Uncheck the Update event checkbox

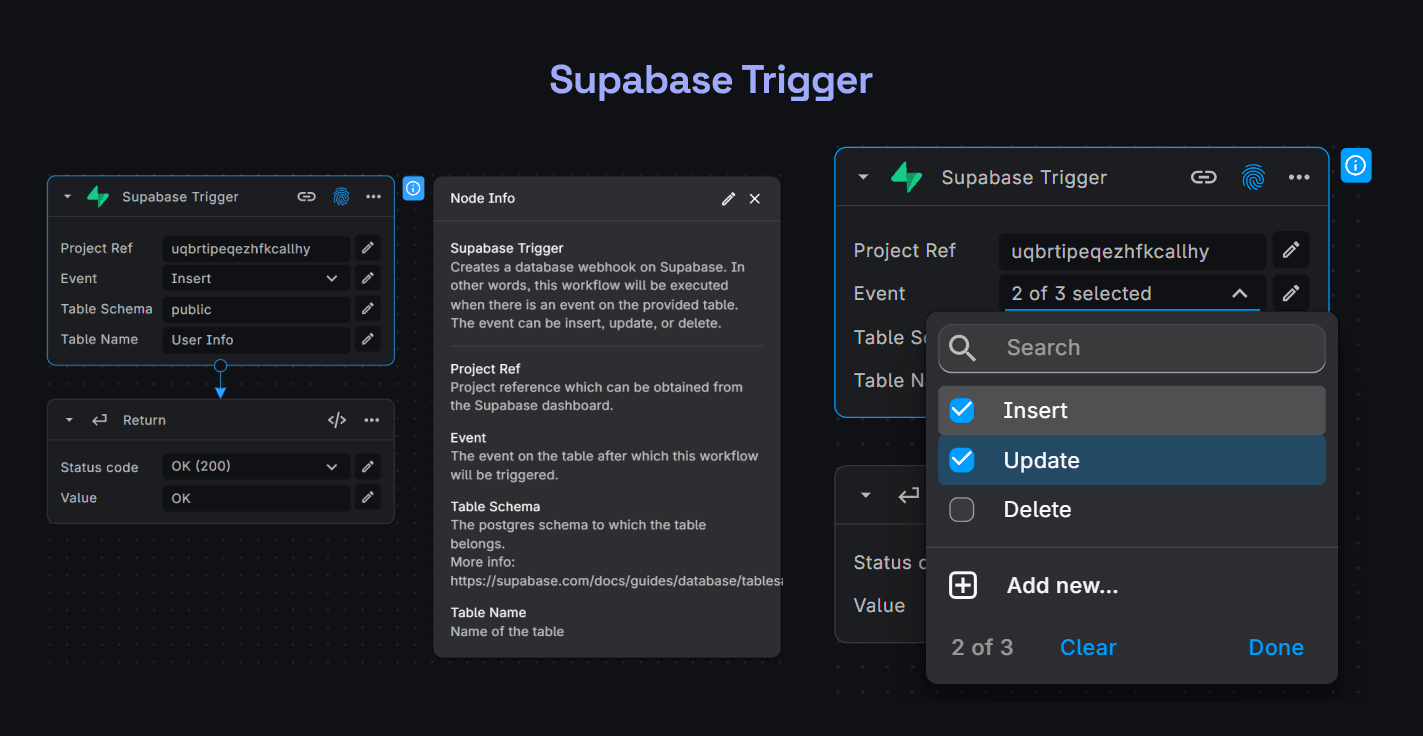961,459
